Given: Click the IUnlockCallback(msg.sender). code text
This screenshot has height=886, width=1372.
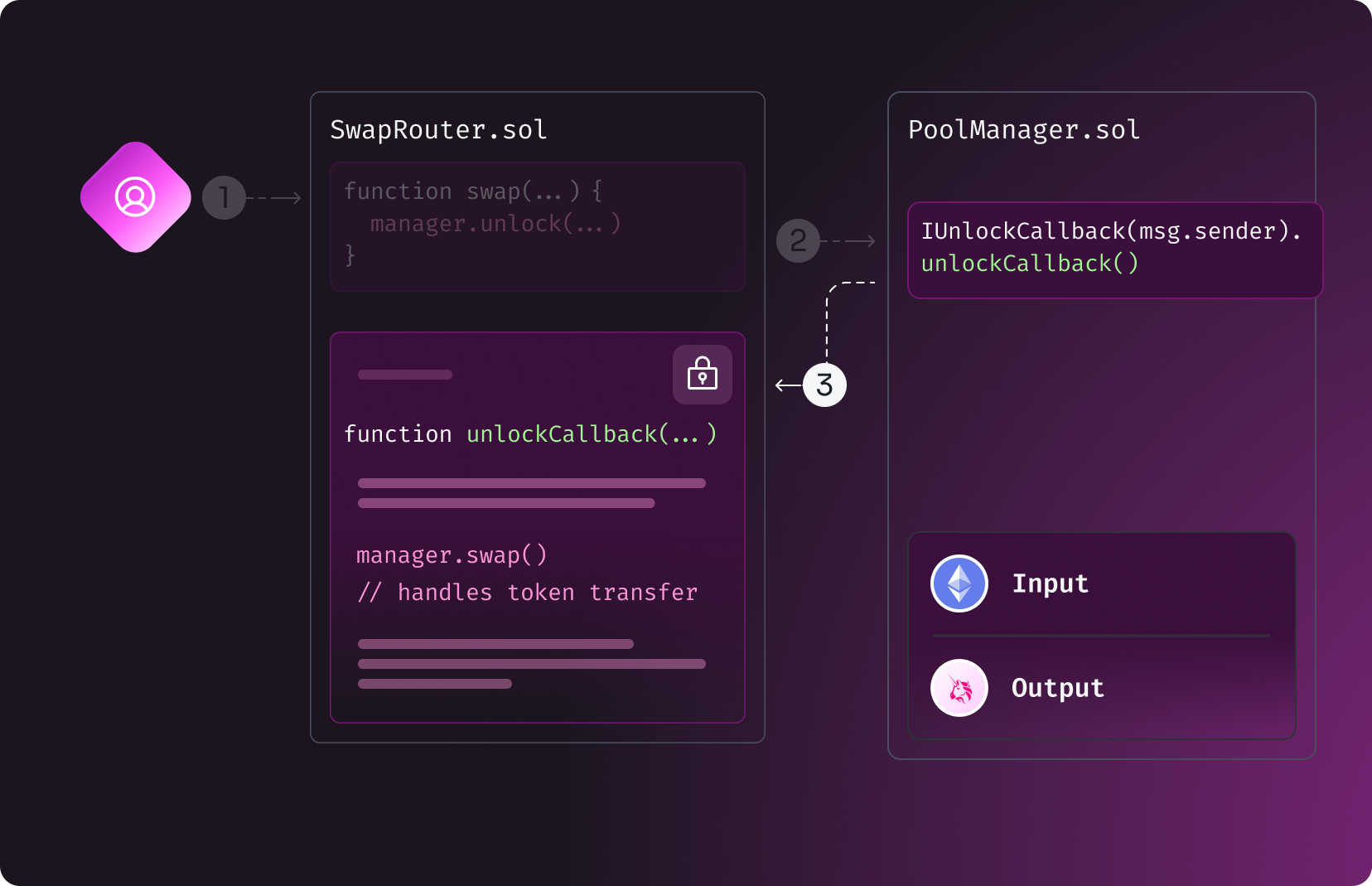Looking at the screenshot, I should [x=1111, y=231].
